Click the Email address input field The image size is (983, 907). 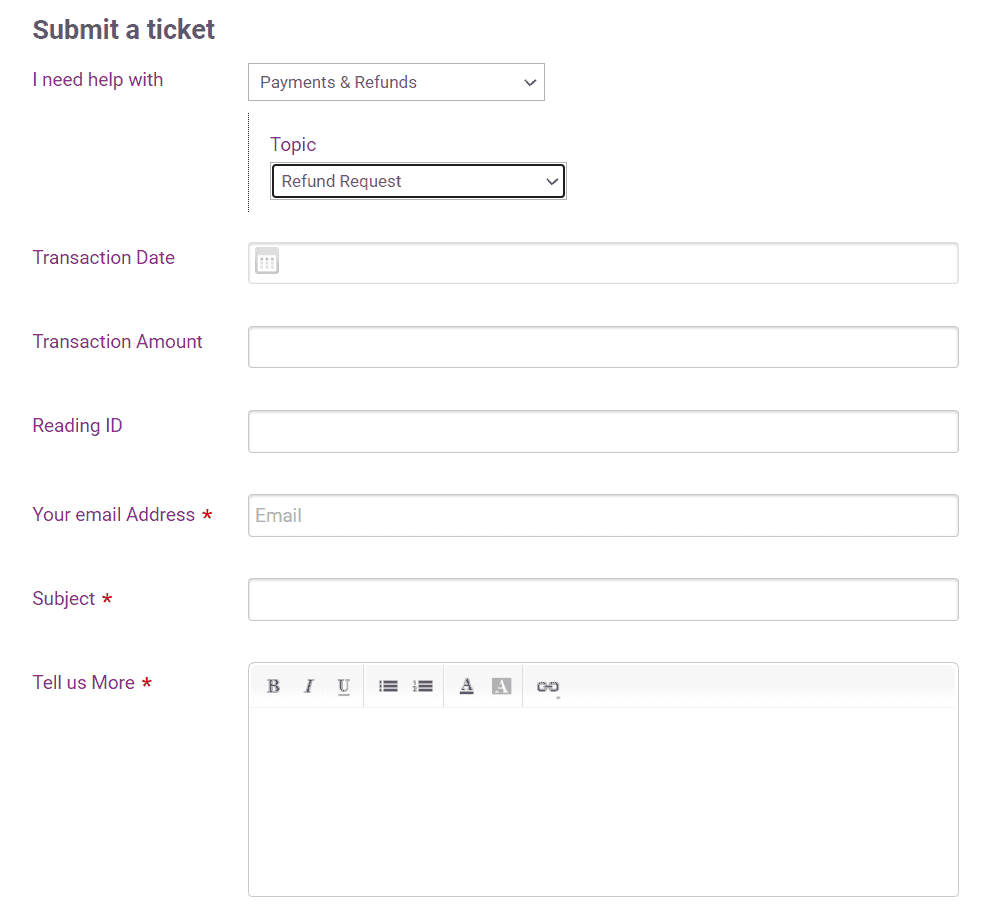603,515
